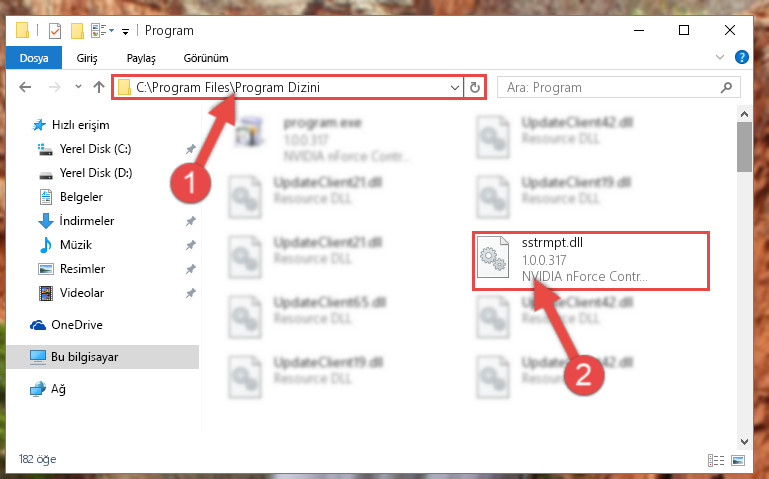Expand the address bar history dropdown

point(455,88)
